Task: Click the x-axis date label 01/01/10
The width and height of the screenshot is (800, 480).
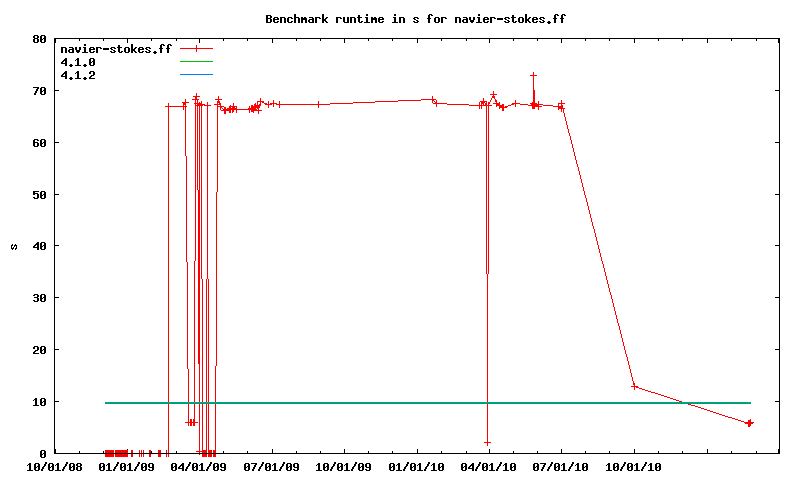Action: pyautogui.click(x=416, y=466)
